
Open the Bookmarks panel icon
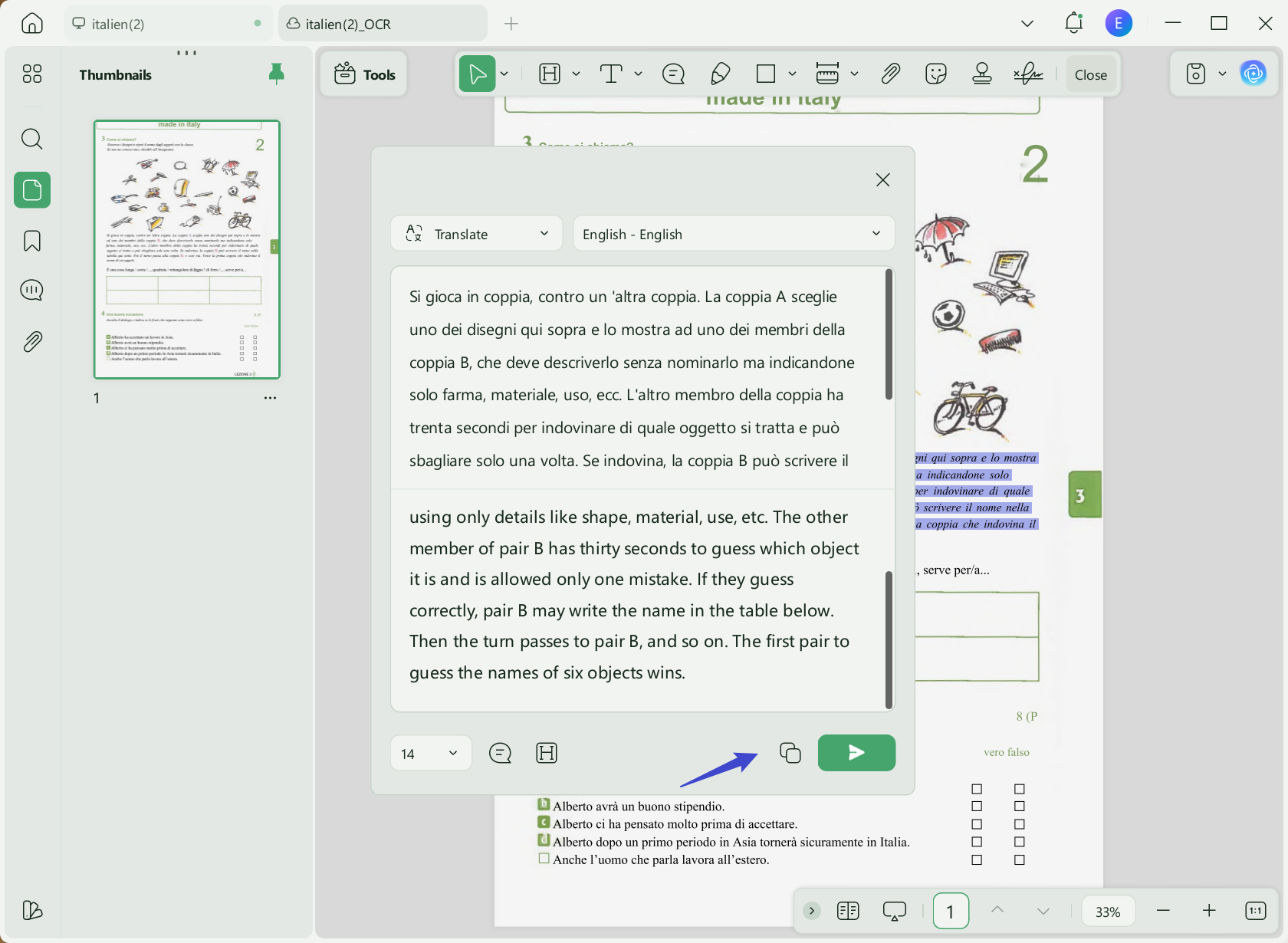32,241
